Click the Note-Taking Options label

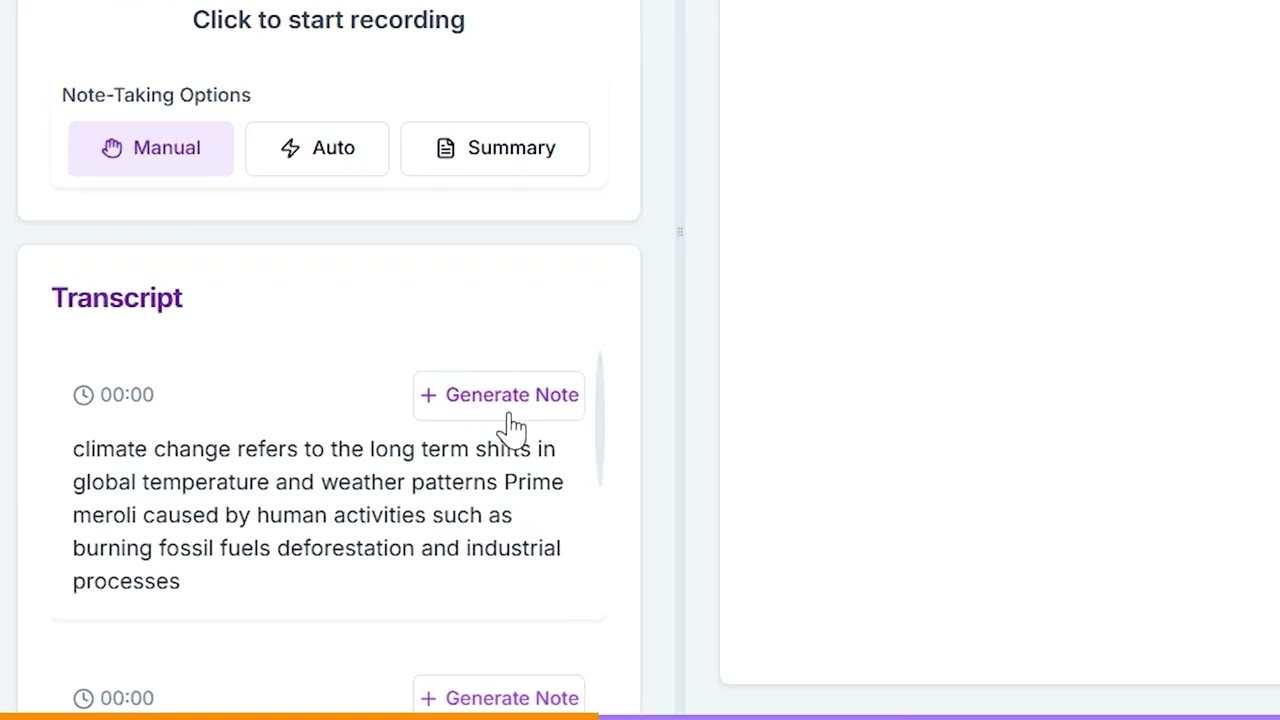(156, 95)
